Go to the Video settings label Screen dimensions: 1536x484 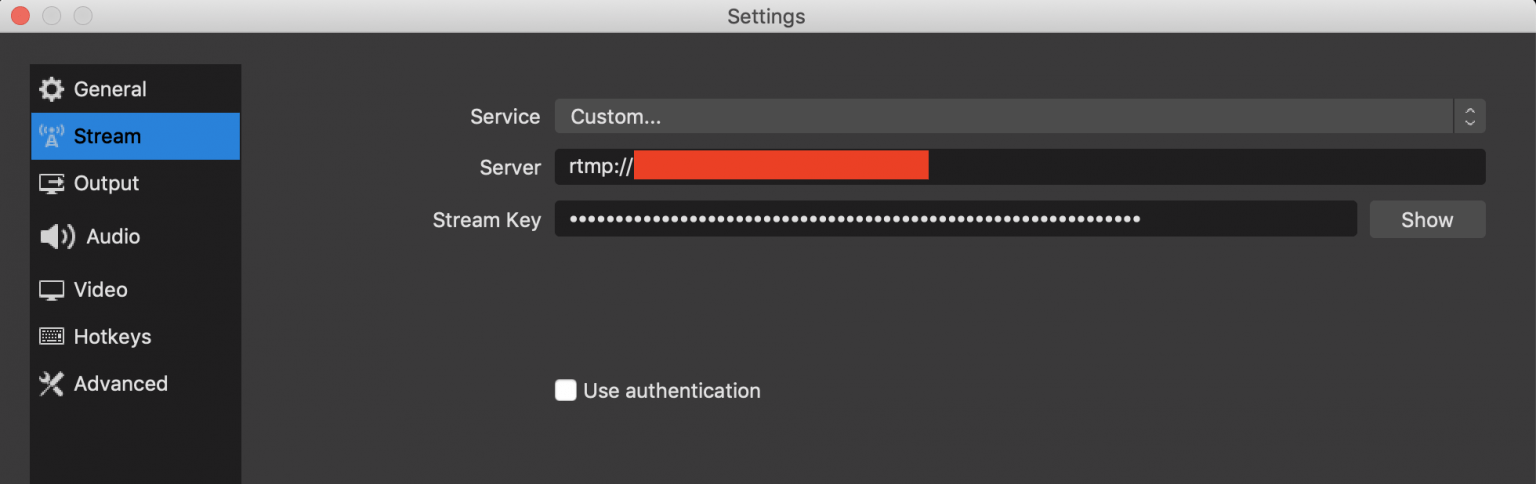[x=100, y=290]
